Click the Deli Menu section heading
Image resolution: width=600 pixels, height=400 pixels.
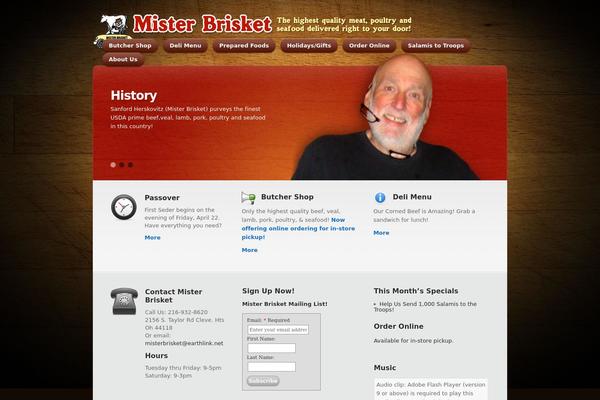(x=412, y=197)
